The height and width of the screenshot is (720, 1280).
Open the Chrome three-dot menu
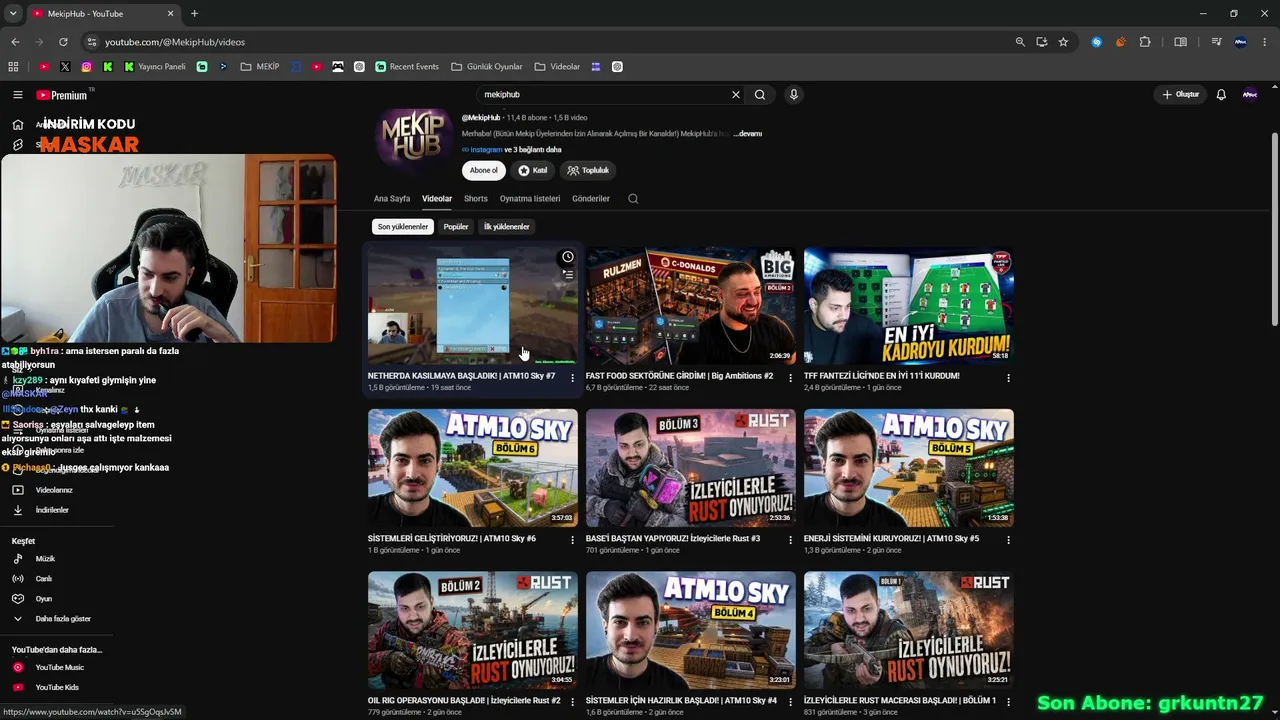pos(1265,42)
